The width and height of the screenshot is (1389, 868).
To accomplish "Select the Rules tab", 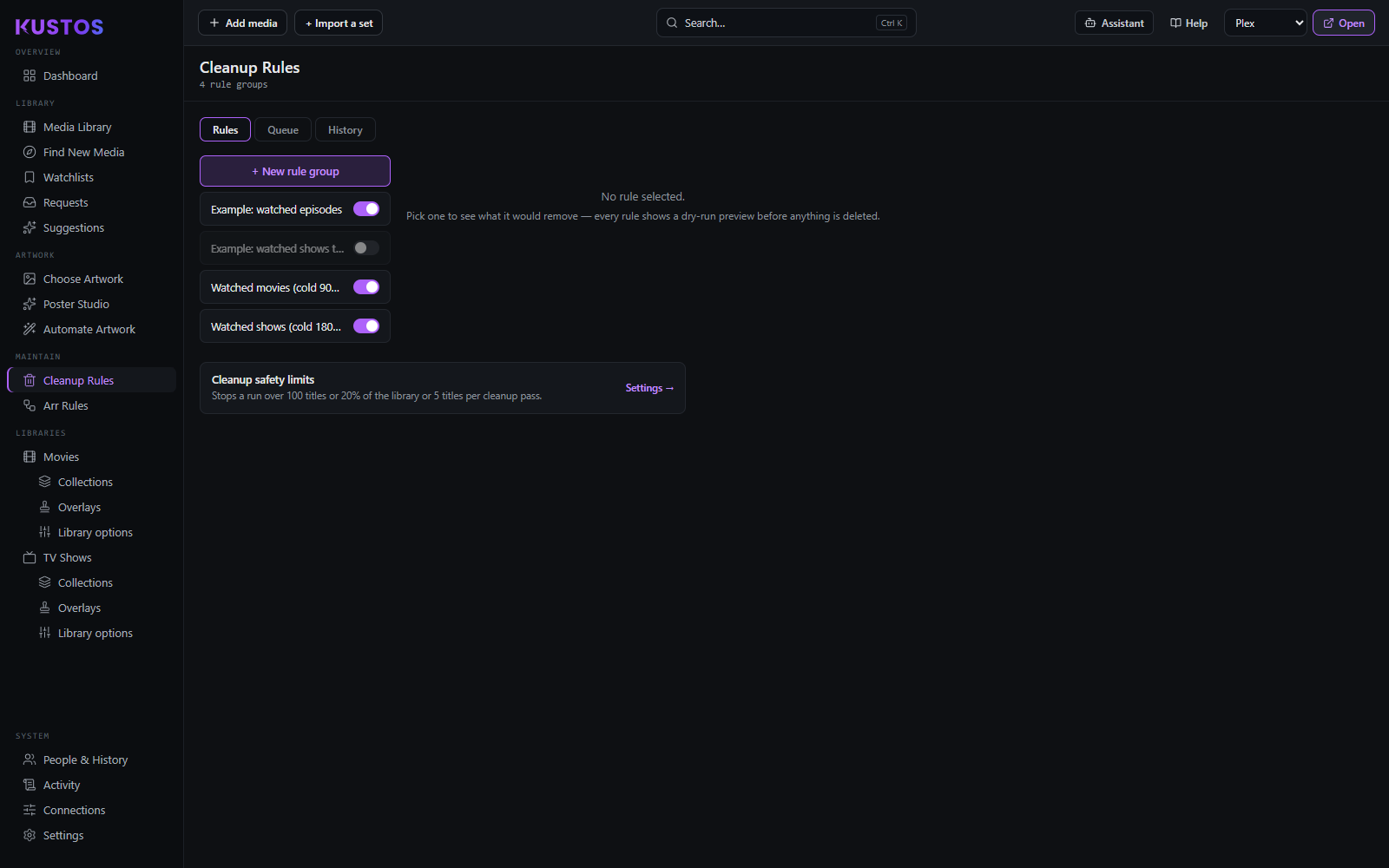I will coord(226,129).
